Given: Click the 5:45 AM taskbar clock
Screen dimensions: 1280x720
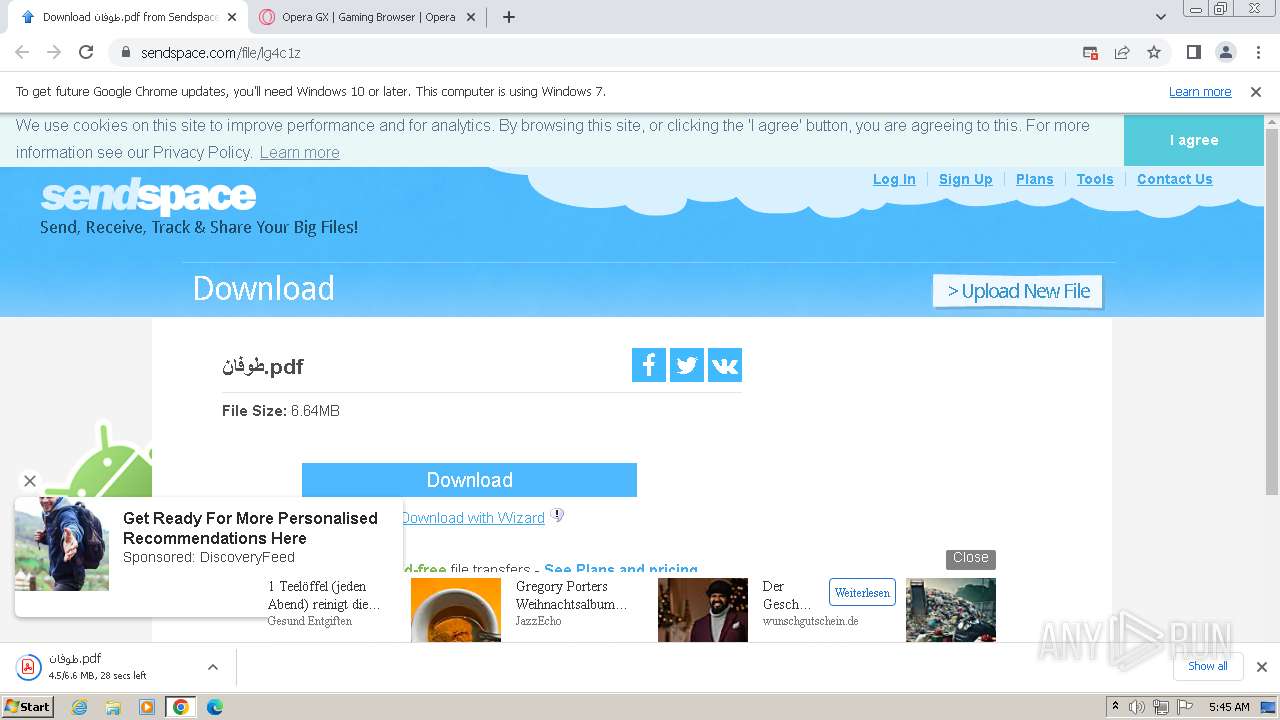Looking at the screenshot, I should 1229,707.
